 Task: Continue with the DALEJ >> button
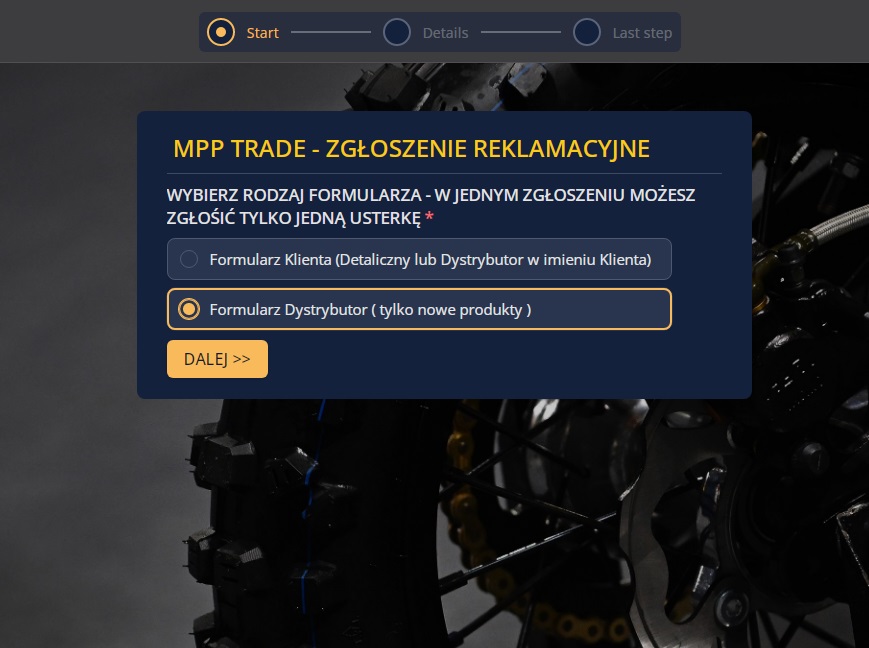[217, 359]
